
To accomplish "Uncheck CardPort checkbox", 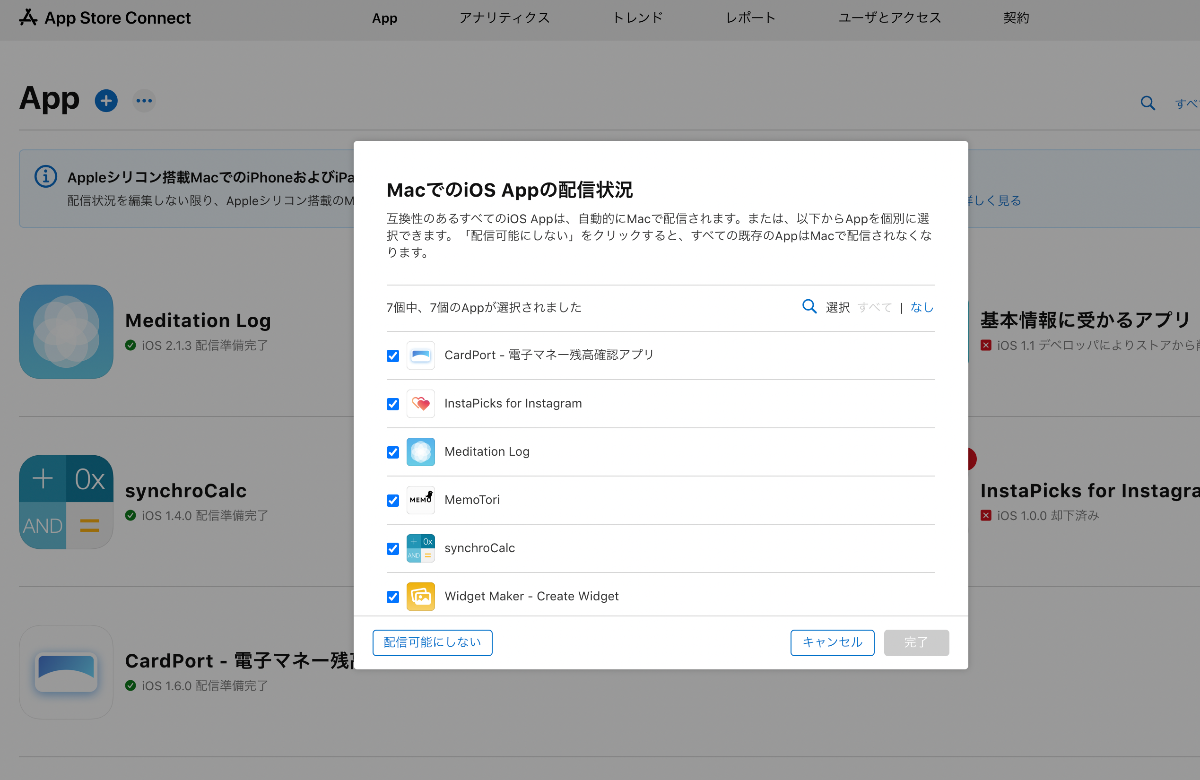I will 393,356.
